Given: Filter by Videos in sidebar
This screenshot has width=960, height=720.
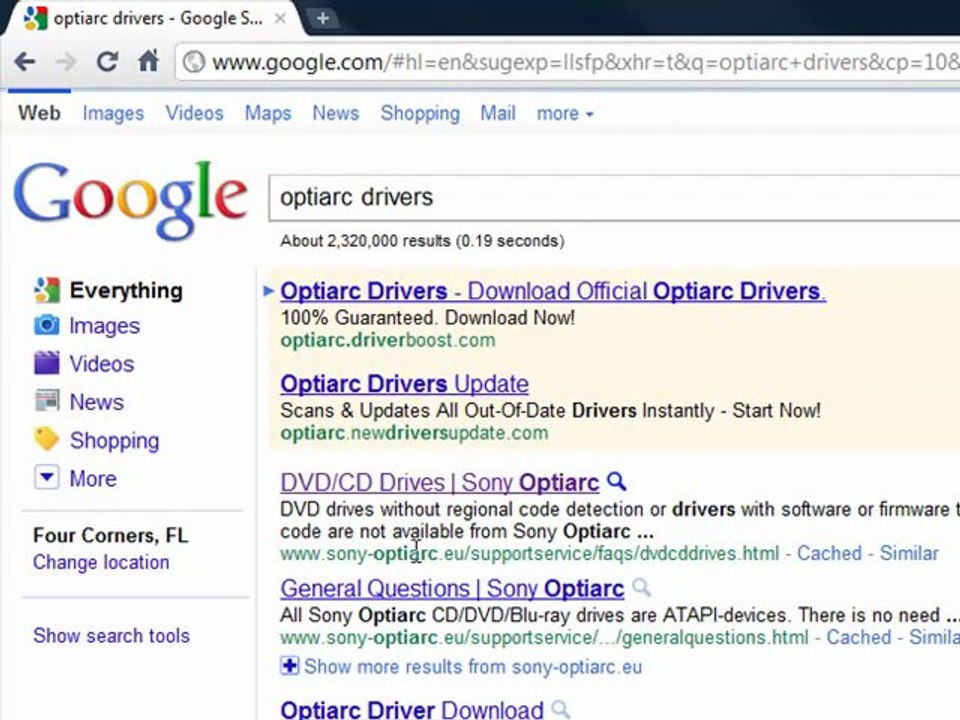Looking at the screenshot, I should click(102, 364).
